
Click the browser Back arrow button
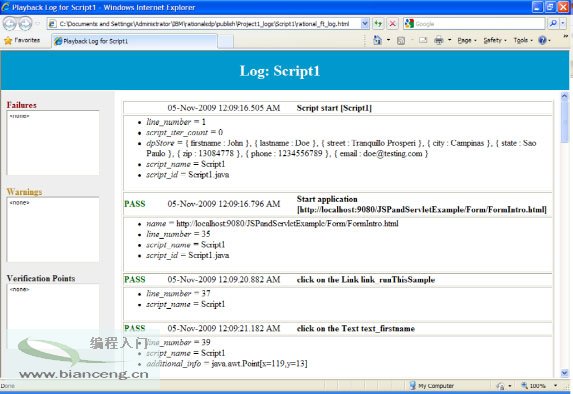[10, 24]
